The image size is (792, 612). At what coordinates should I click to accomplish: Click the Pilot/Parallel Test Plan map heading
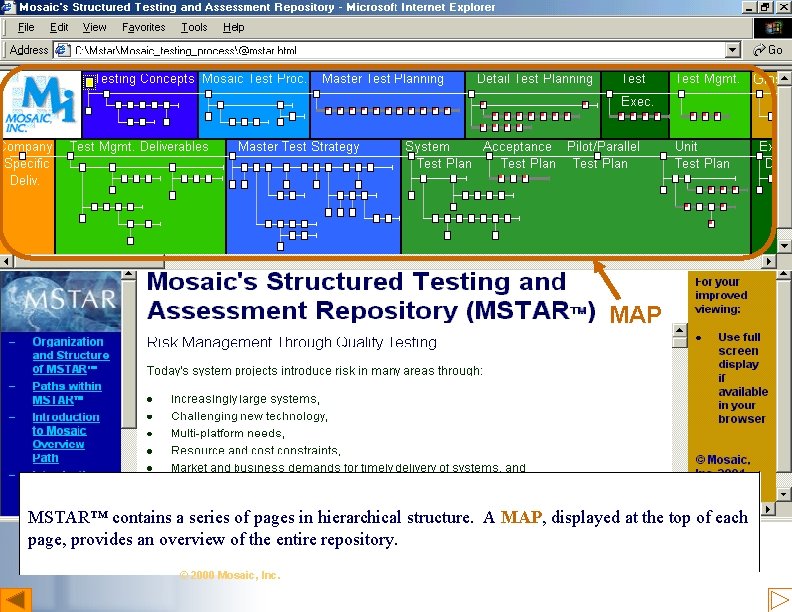point(603,155)
